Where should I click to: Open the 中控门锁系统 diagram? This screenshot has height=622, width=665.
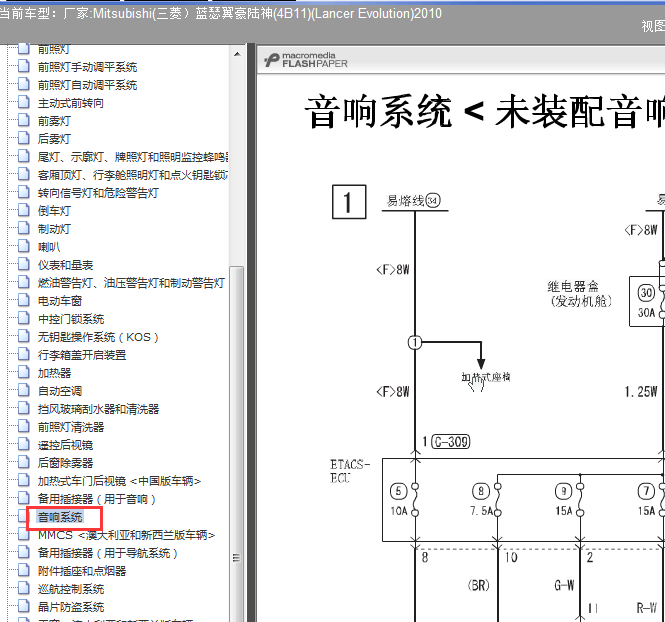pos(70,319)
